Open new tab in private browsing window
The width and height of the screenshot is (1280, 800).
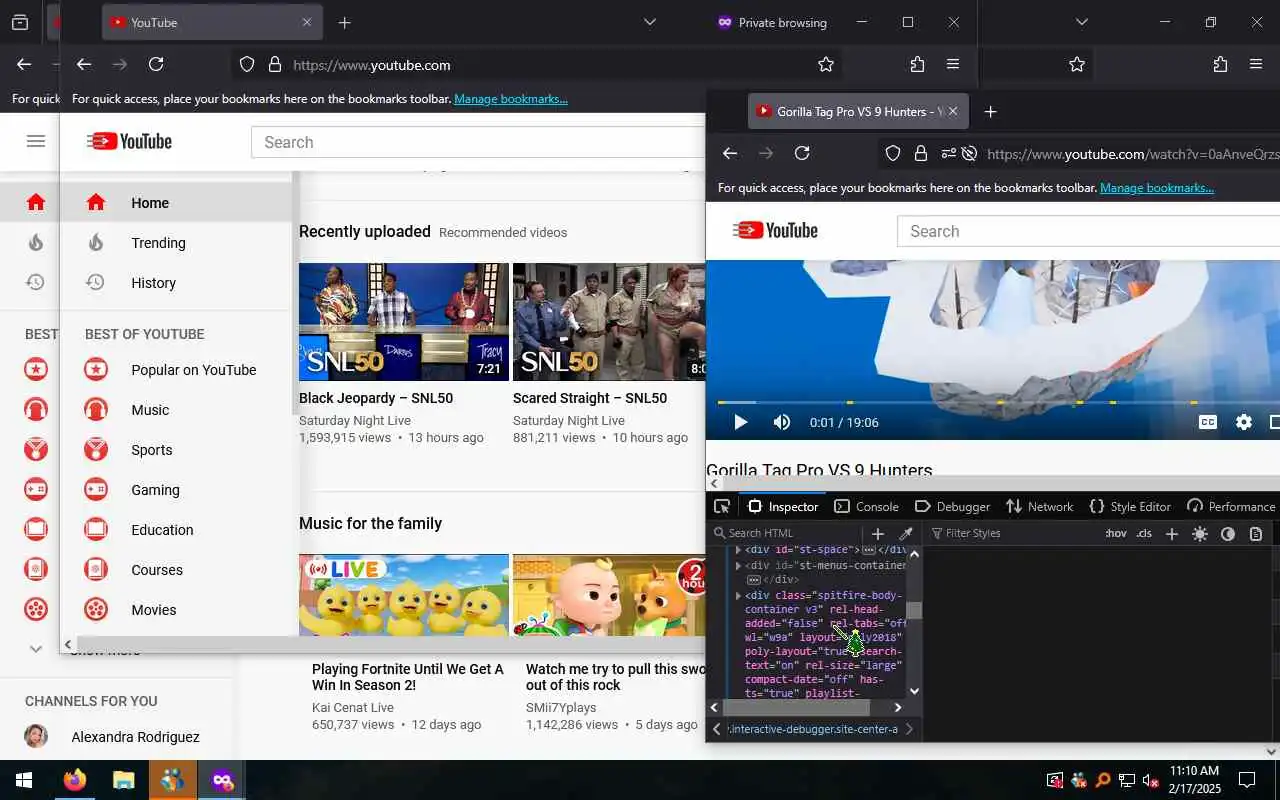coord(345,22)
